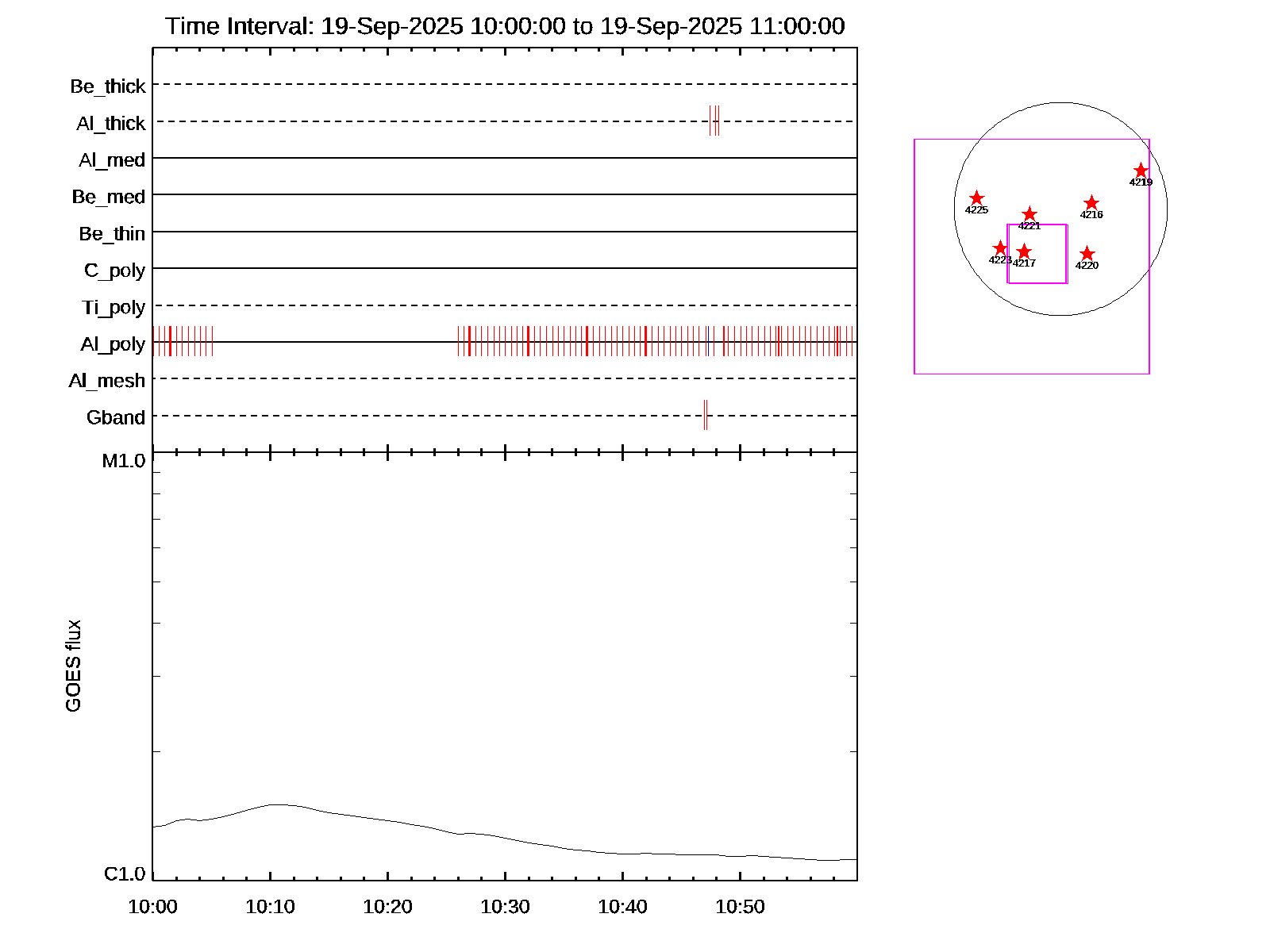
Task: Select the blue marker on Al_poly row
Action: [x=707, y=341]
